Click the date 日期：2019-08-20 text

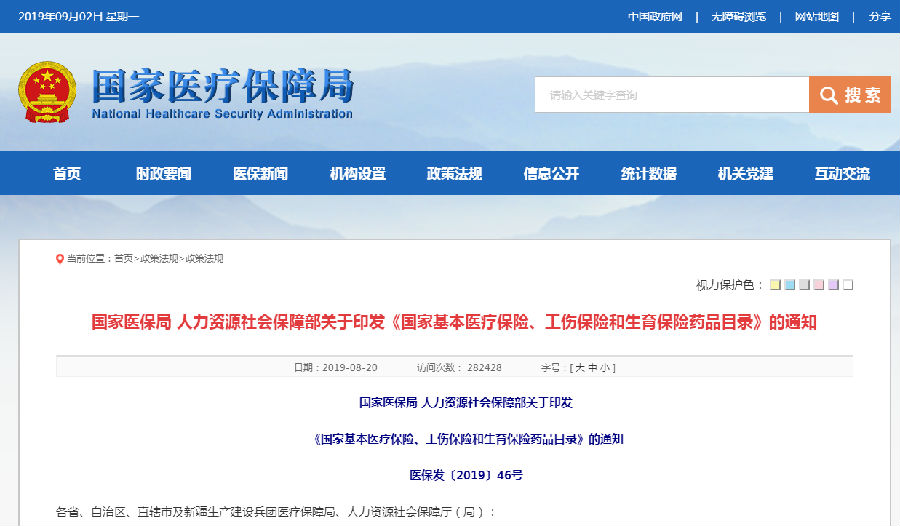pos(336,368)
